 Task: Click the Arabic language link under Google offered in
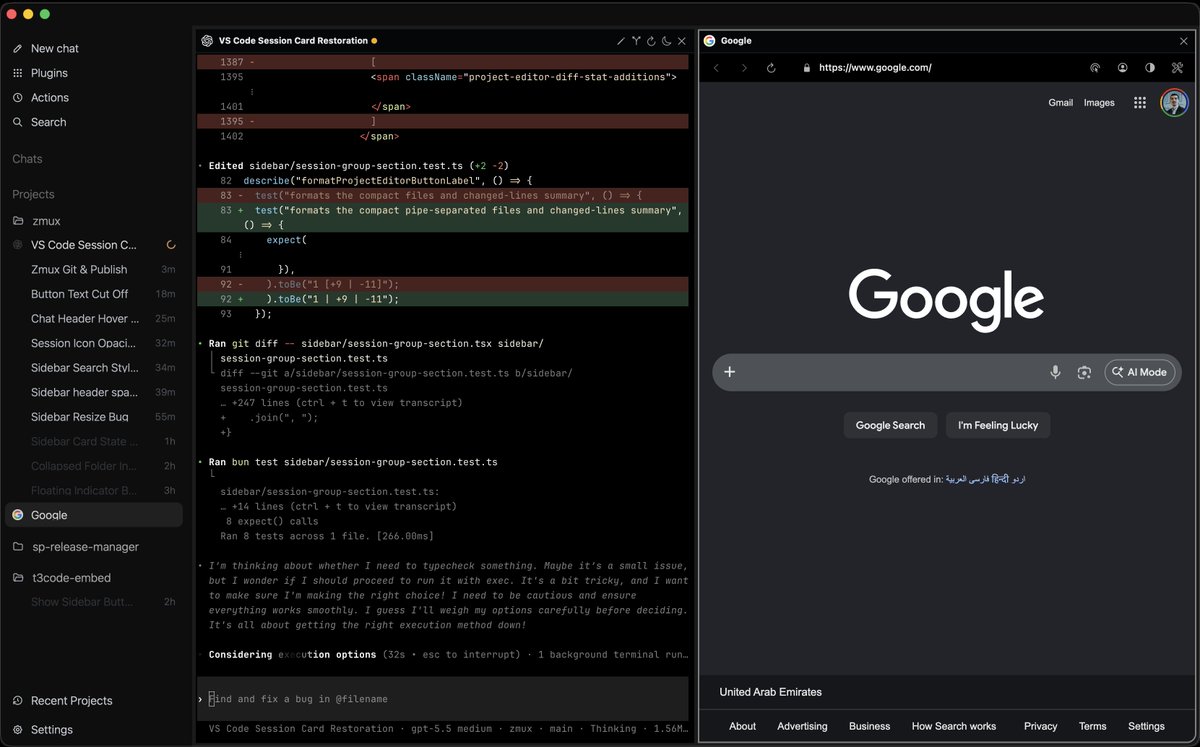[957, 479]
